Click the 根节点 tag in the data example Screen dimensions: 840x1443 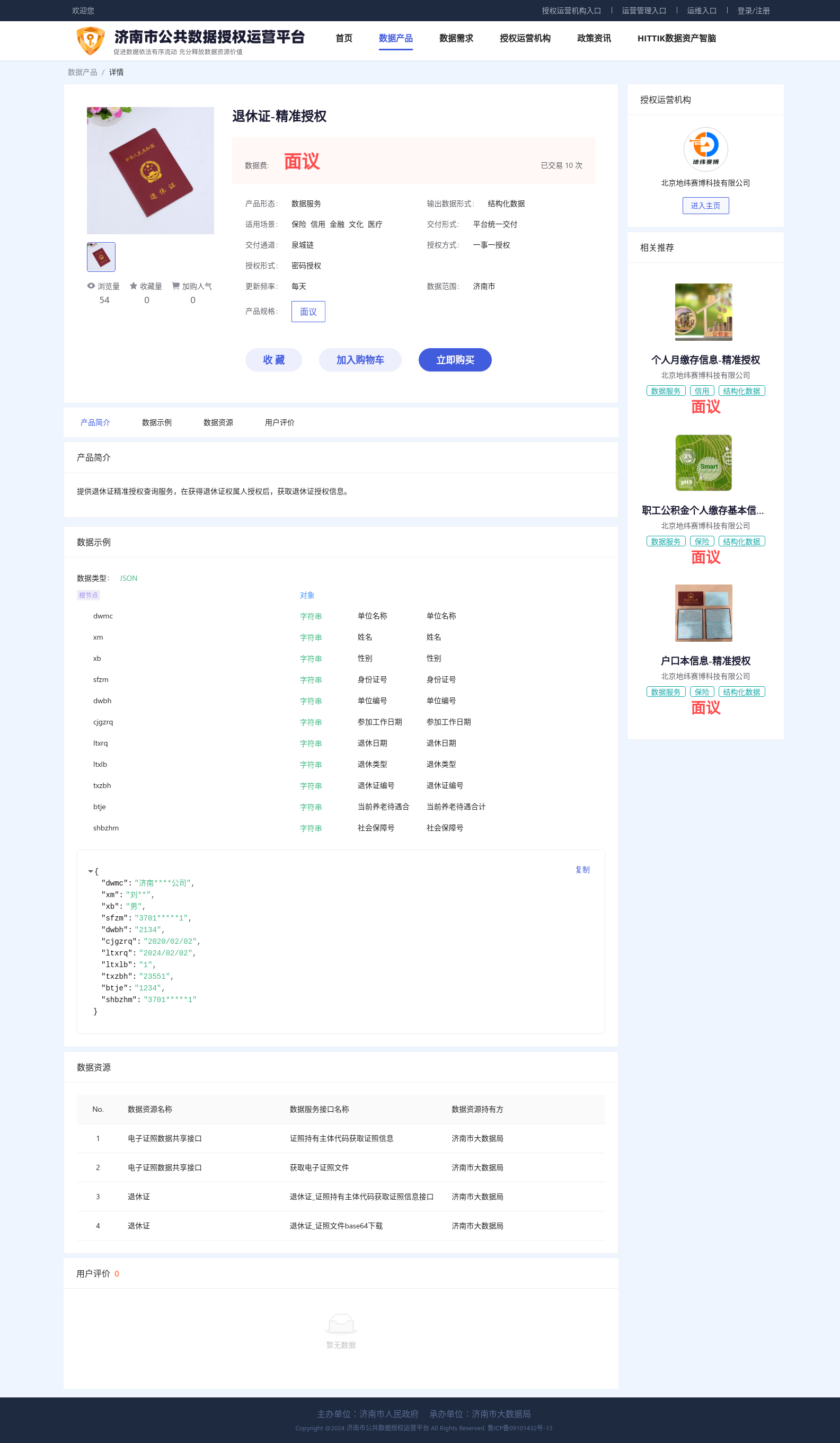(x=88, y=596)
